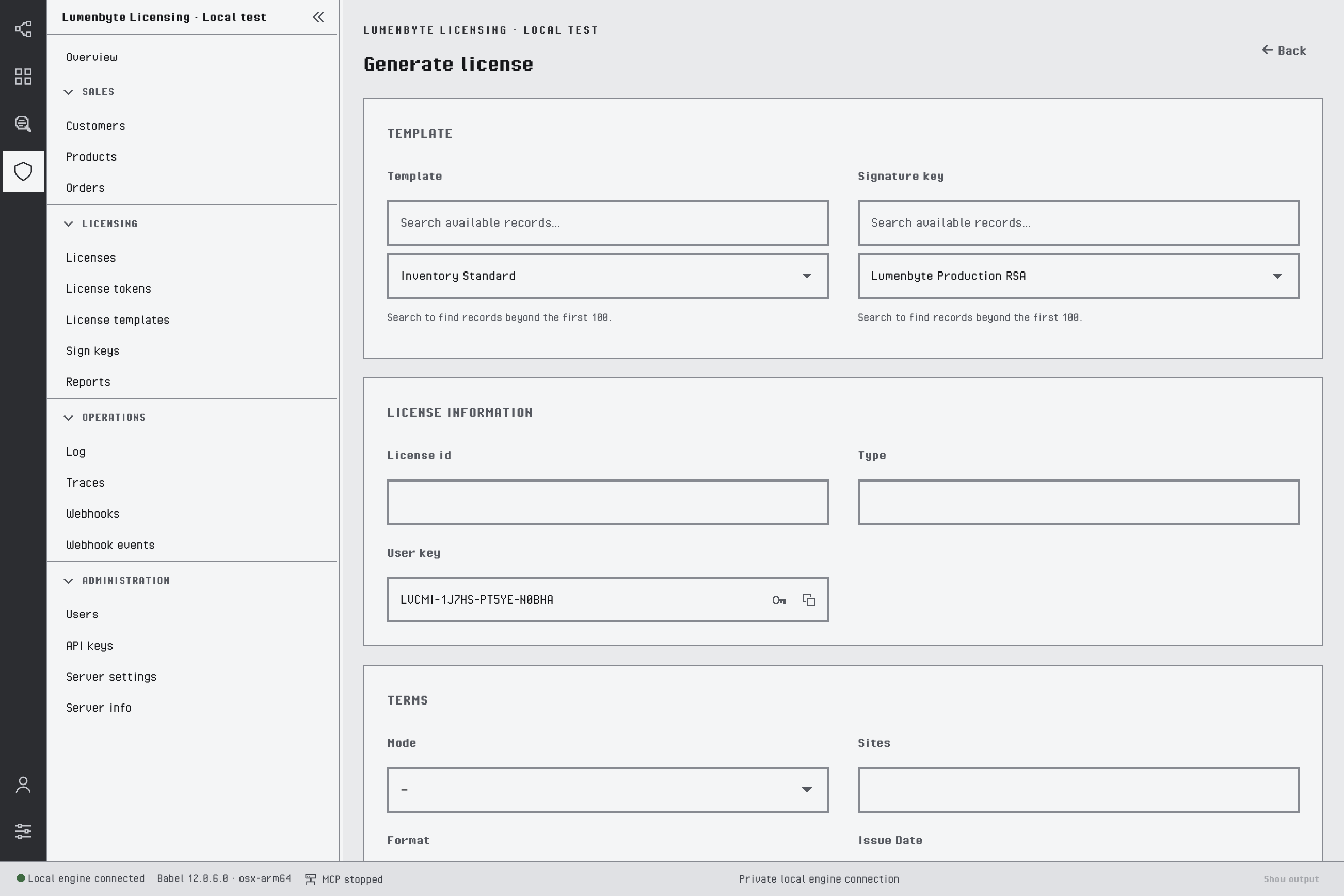Screen dimensions: 1344x896
Task: Collapse the Operations section
Action: 68,418
